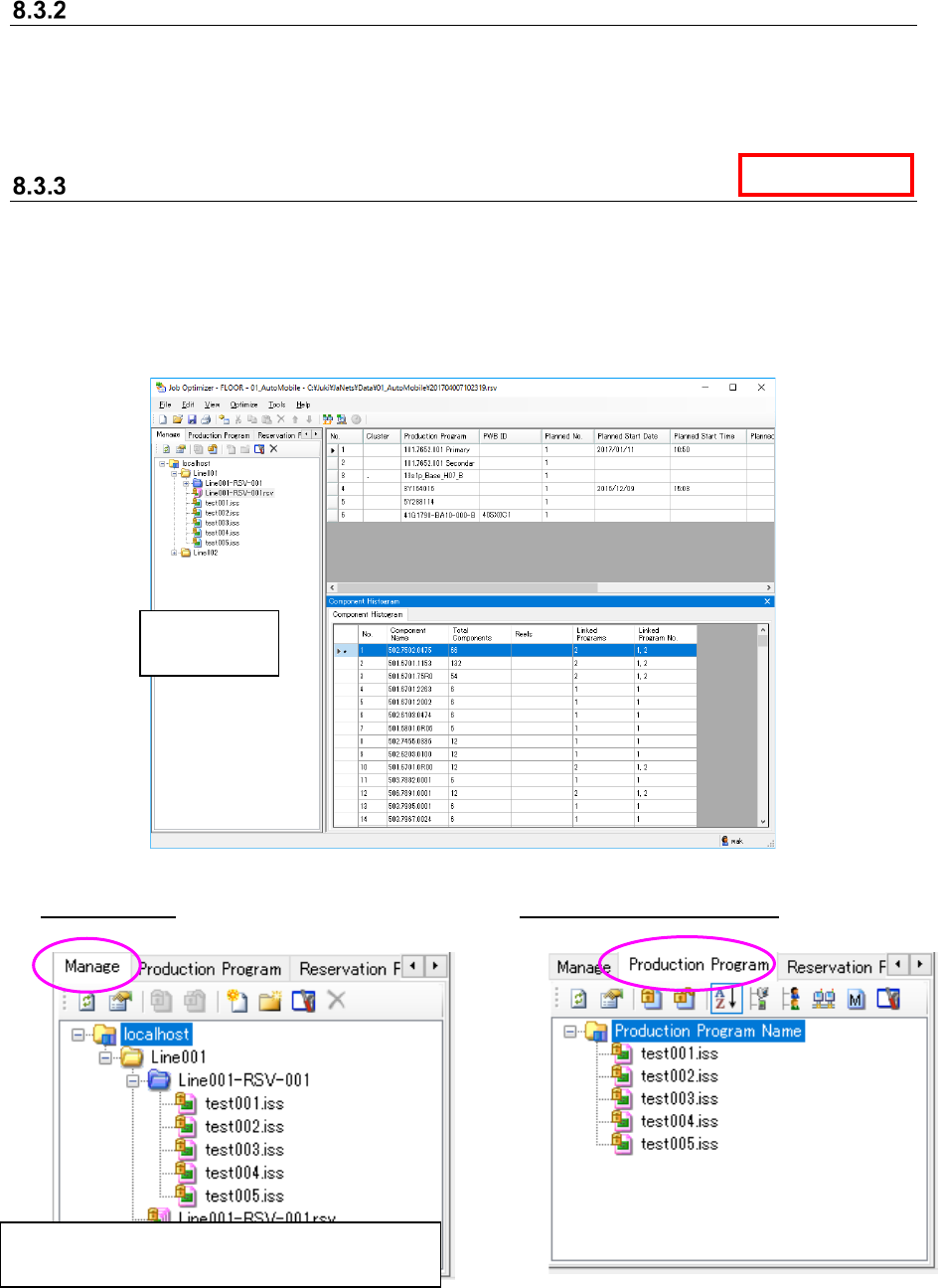Screen dimensions: 938x1288
Task: Click tab scroll-right arrow in enlarged Manage view
Action: 436,966
